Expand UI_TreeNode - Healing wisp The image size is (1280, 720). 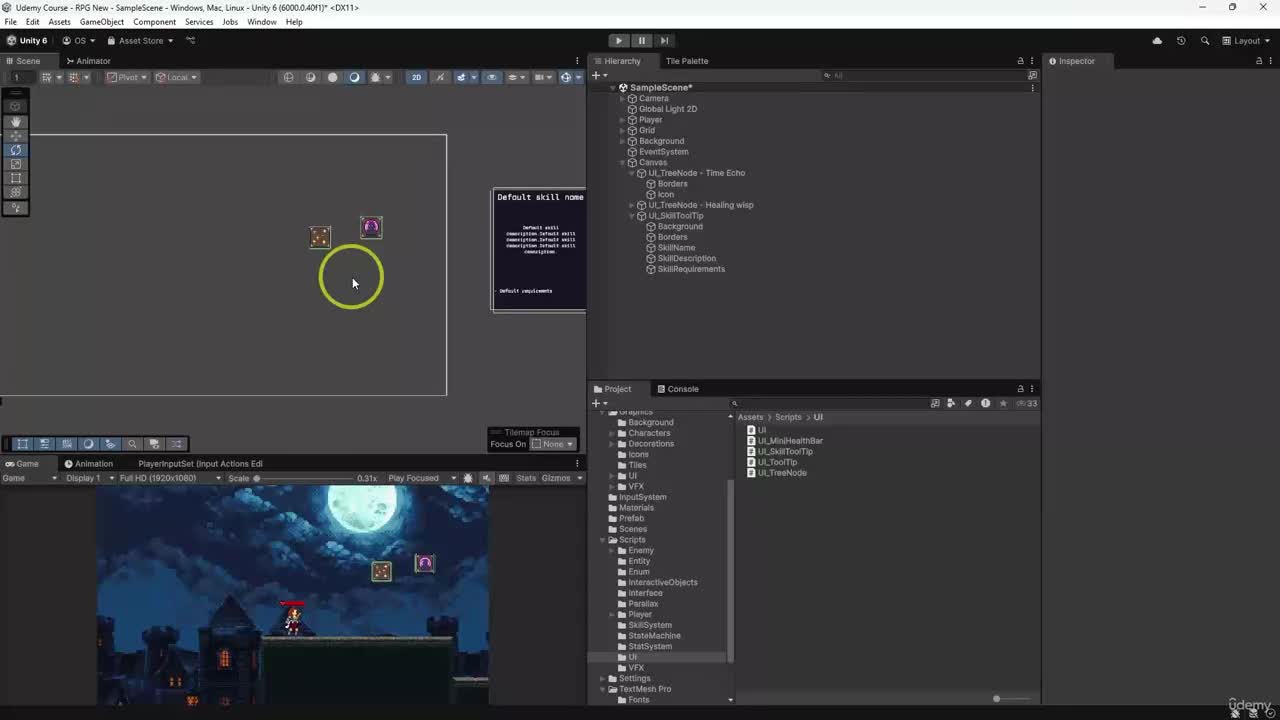pos(631,205)
